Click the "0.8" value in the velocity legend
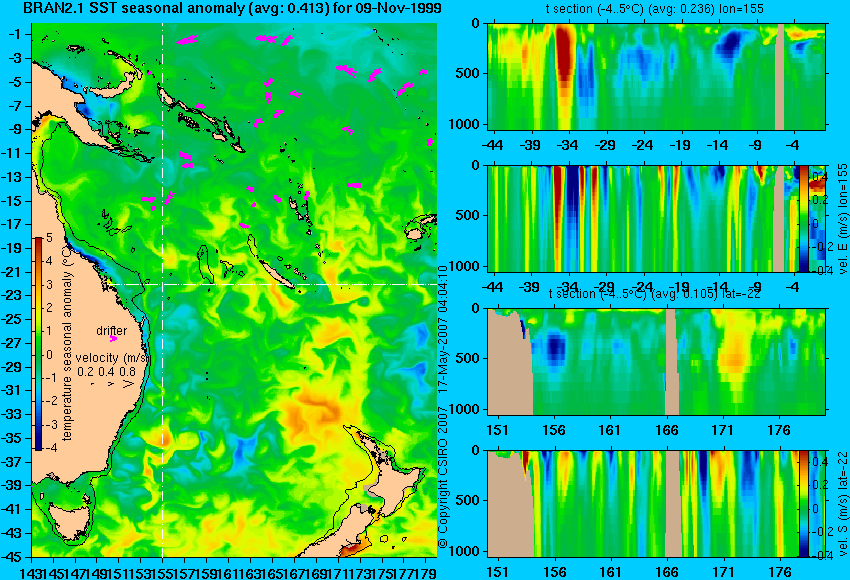Screen dimensions: 850x580 (x=127, y=372)
